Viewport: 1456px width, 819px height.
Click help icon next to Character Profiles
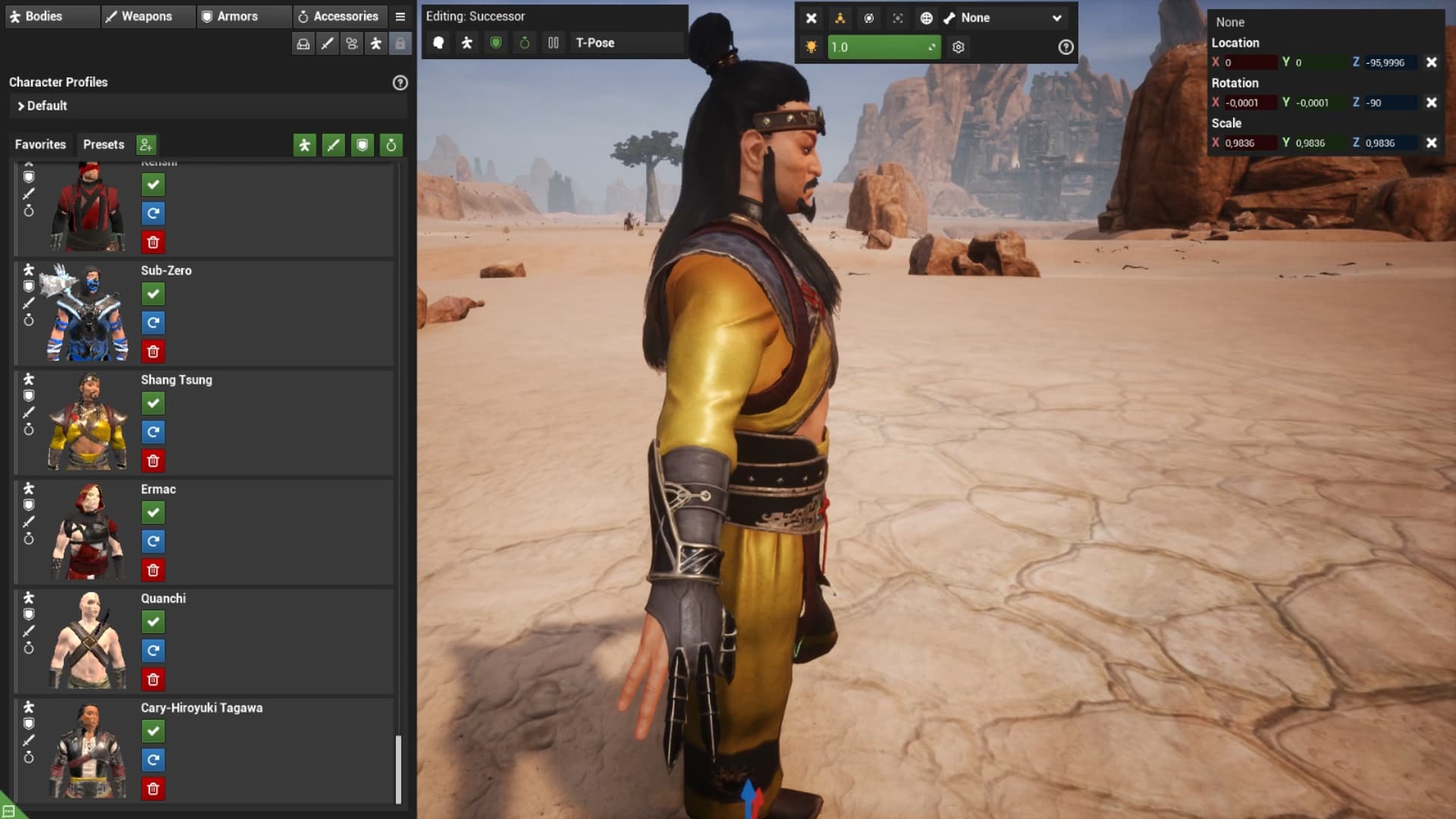[400, 83]
